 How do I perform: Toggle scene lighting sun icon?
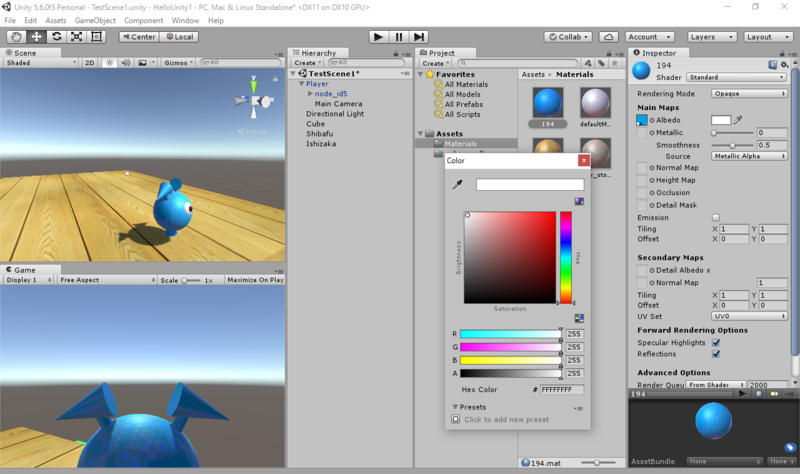click(x=109, y=63)
